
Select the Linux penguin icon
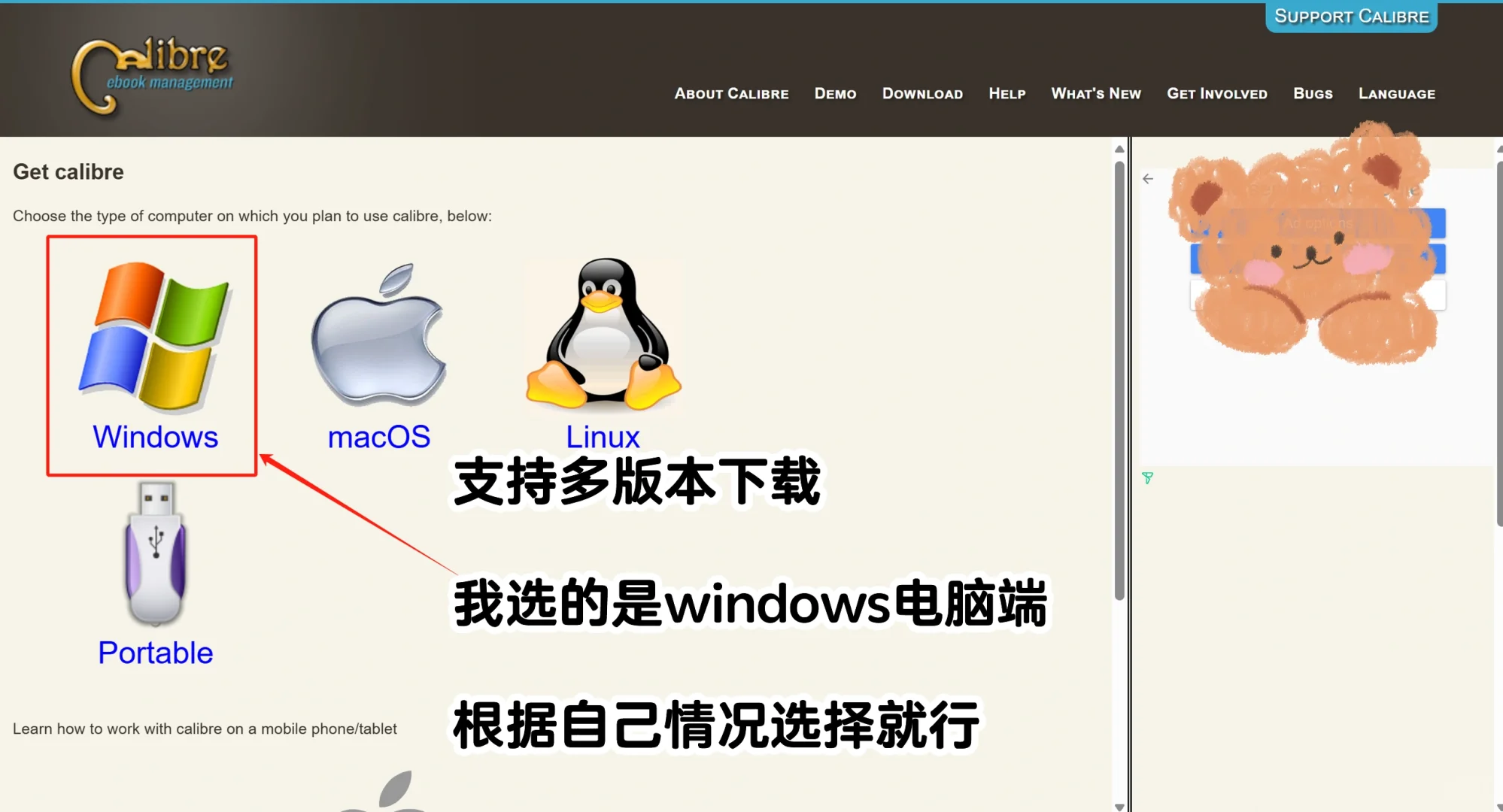pos(603,335)
